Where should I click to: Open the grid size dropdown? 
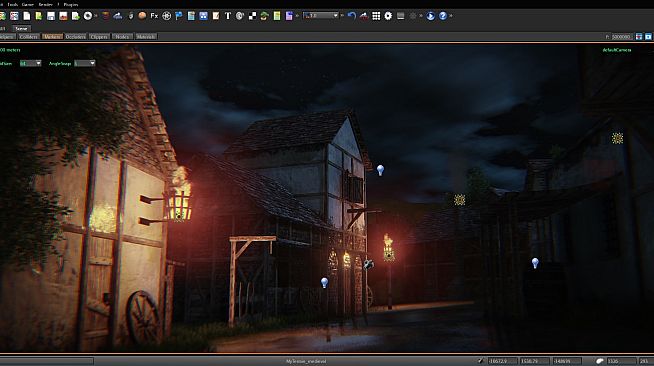point(30,63)
